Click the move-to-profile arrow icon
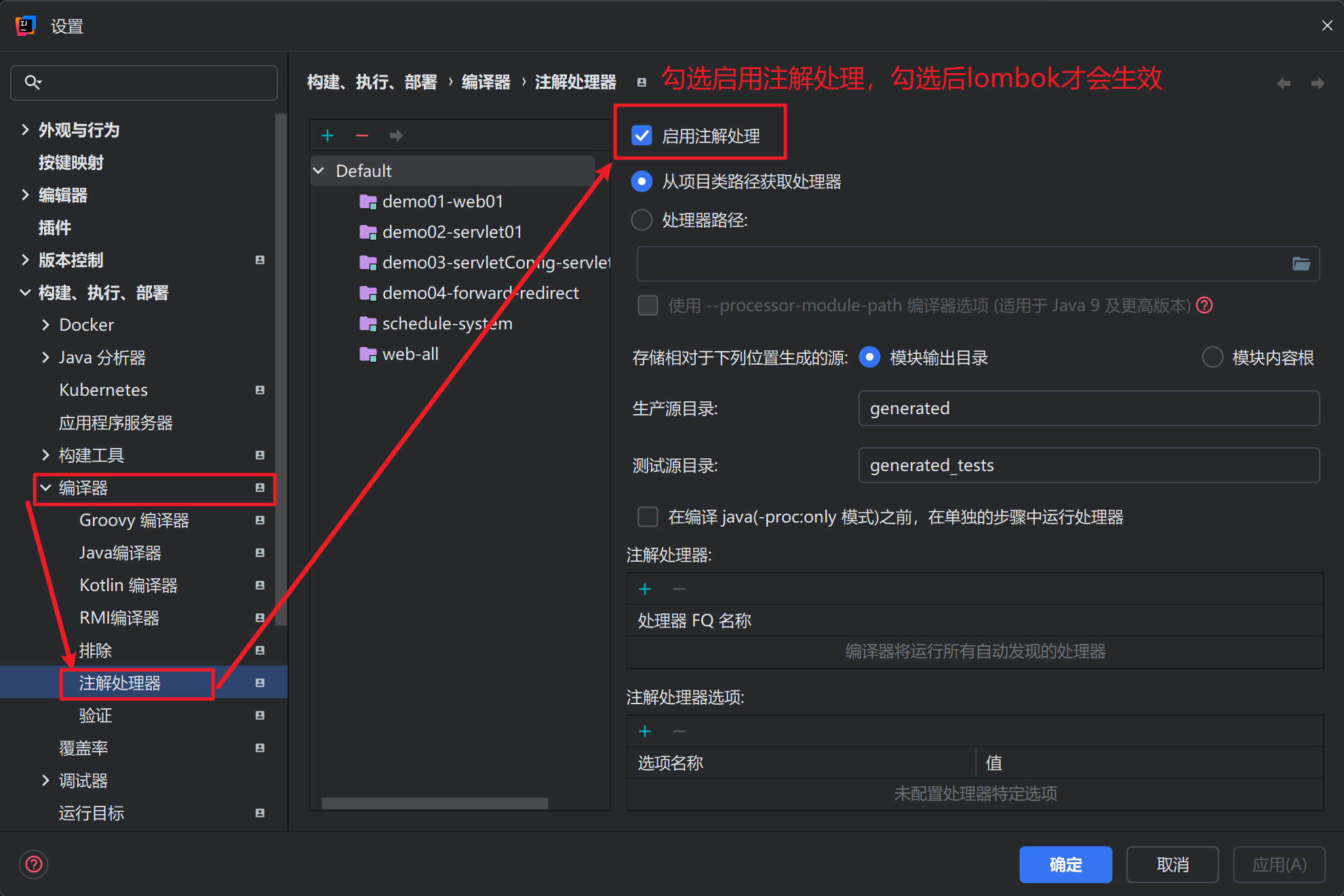Viewport: 1344px width, 896px height. (x=396, y=136)
